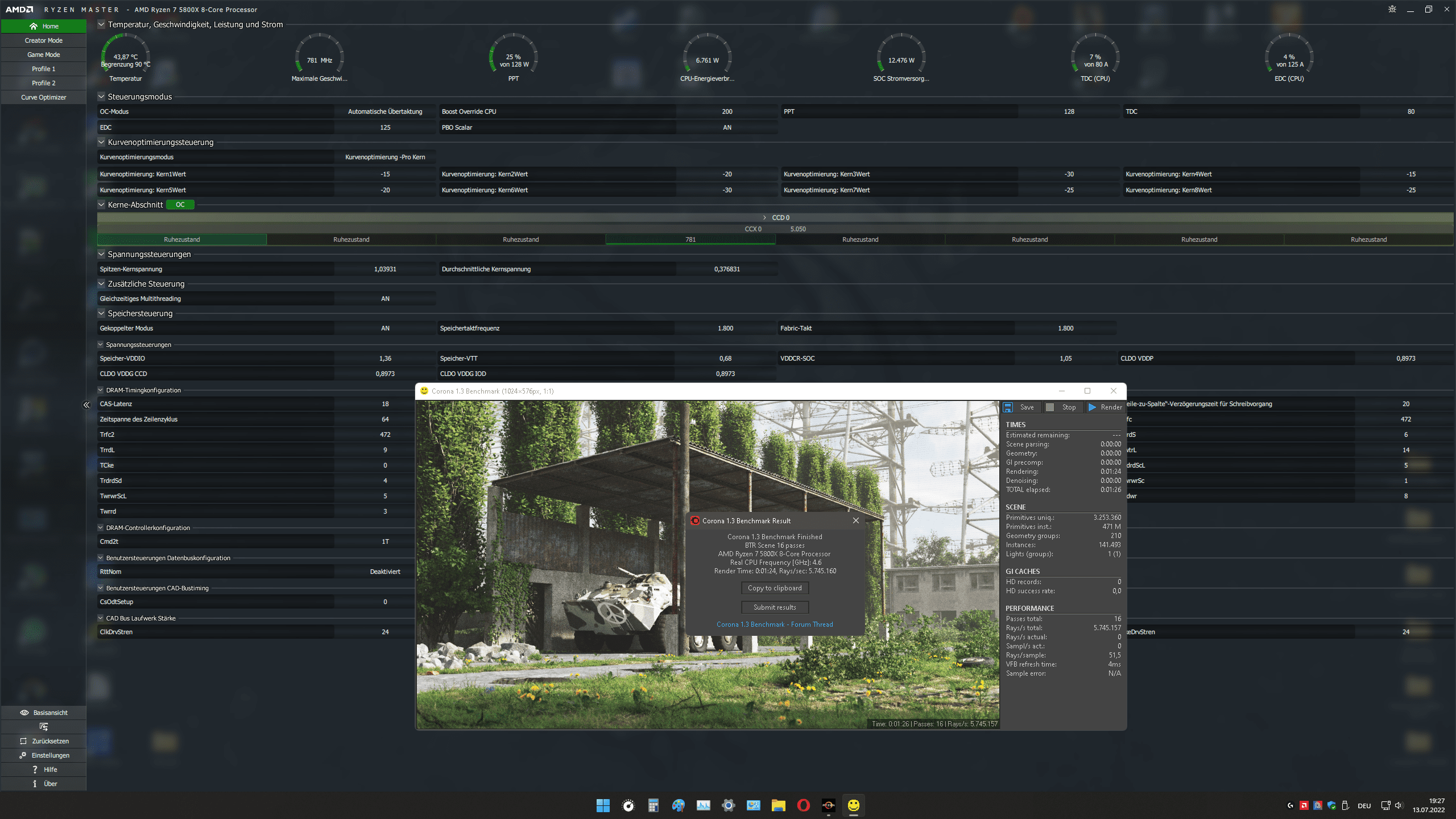Click the Game Mode sidebar icon
This screenshot has height=819, width=1456.
tap(43, 54)
